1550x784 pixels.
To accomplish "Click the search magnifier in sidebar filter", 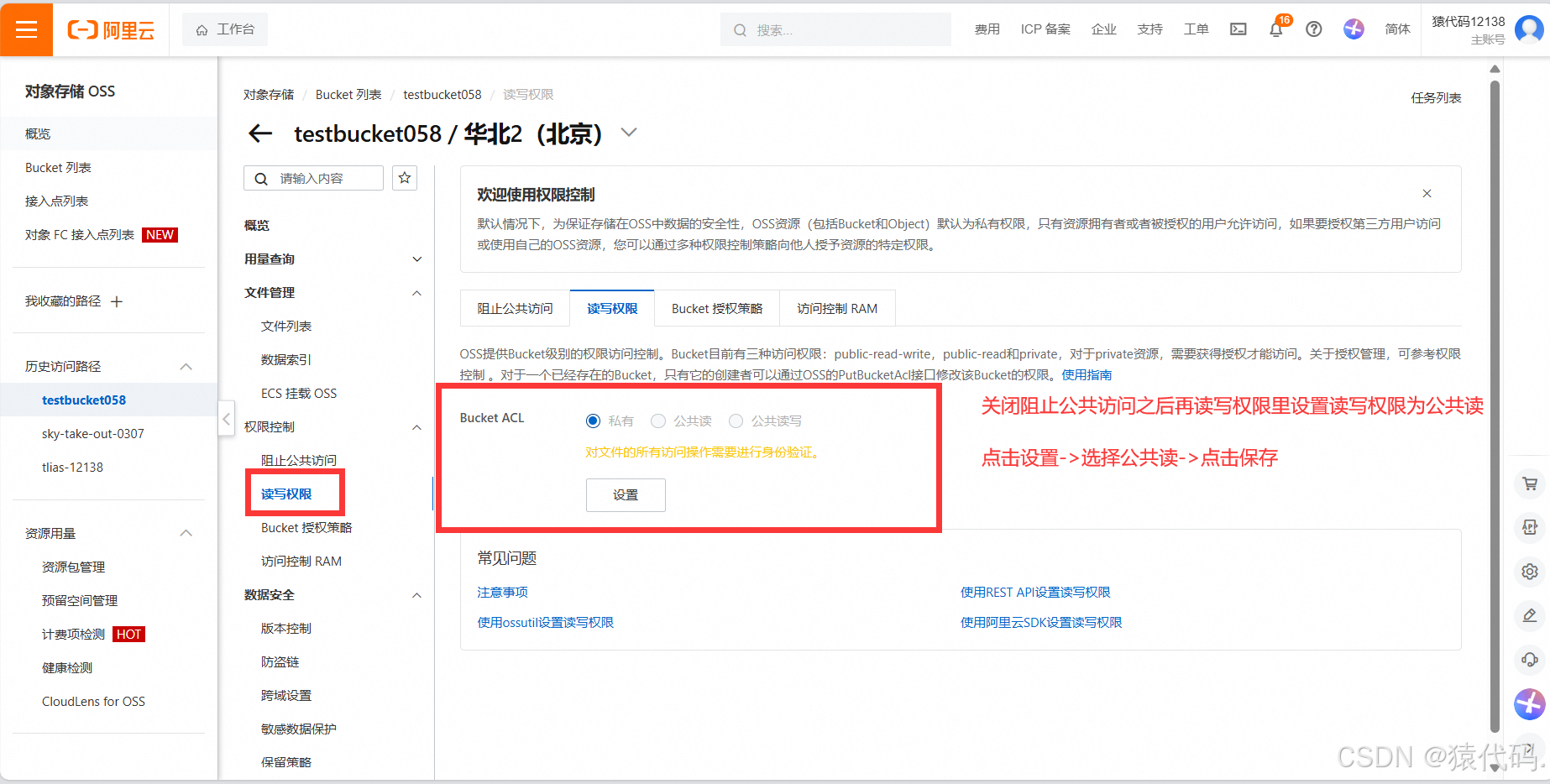I will point(261,179).
